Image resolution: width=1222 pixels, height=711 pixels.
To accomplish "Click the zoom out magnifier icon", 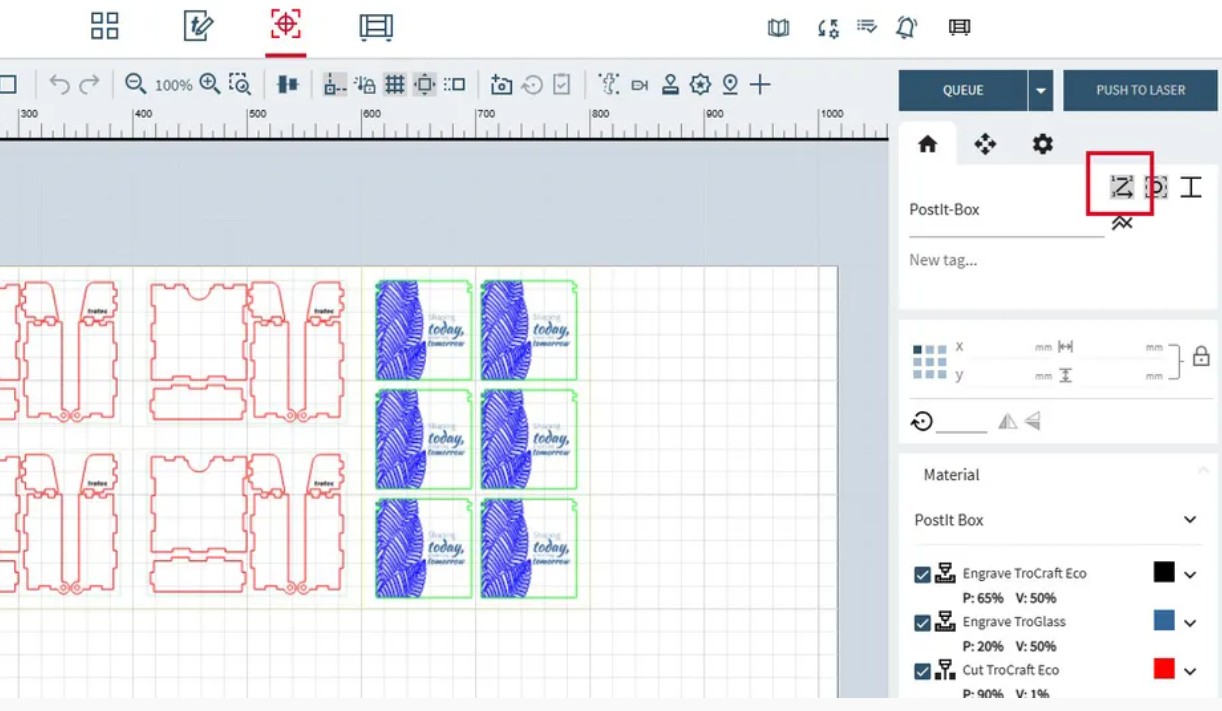I will click(x=135, y=85).
